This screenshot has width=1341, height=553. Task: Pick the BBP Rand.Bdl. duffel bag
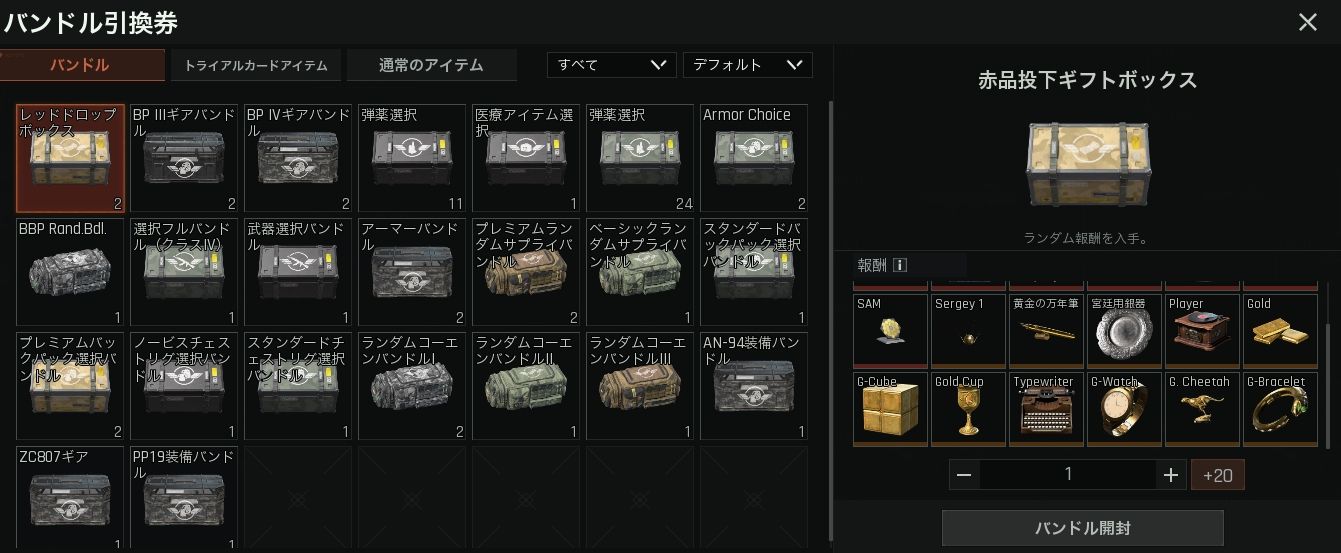point(70,272)
